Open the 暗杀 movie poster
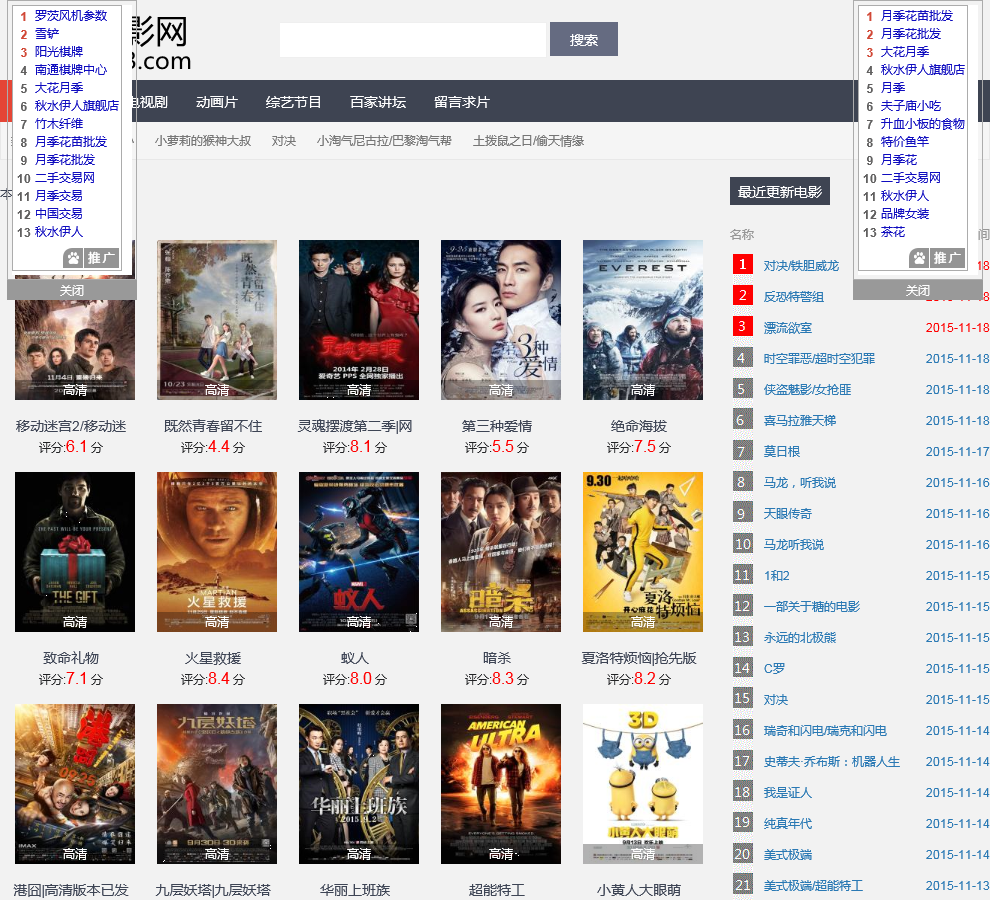 pyautogui.click(x=501, y=552)
